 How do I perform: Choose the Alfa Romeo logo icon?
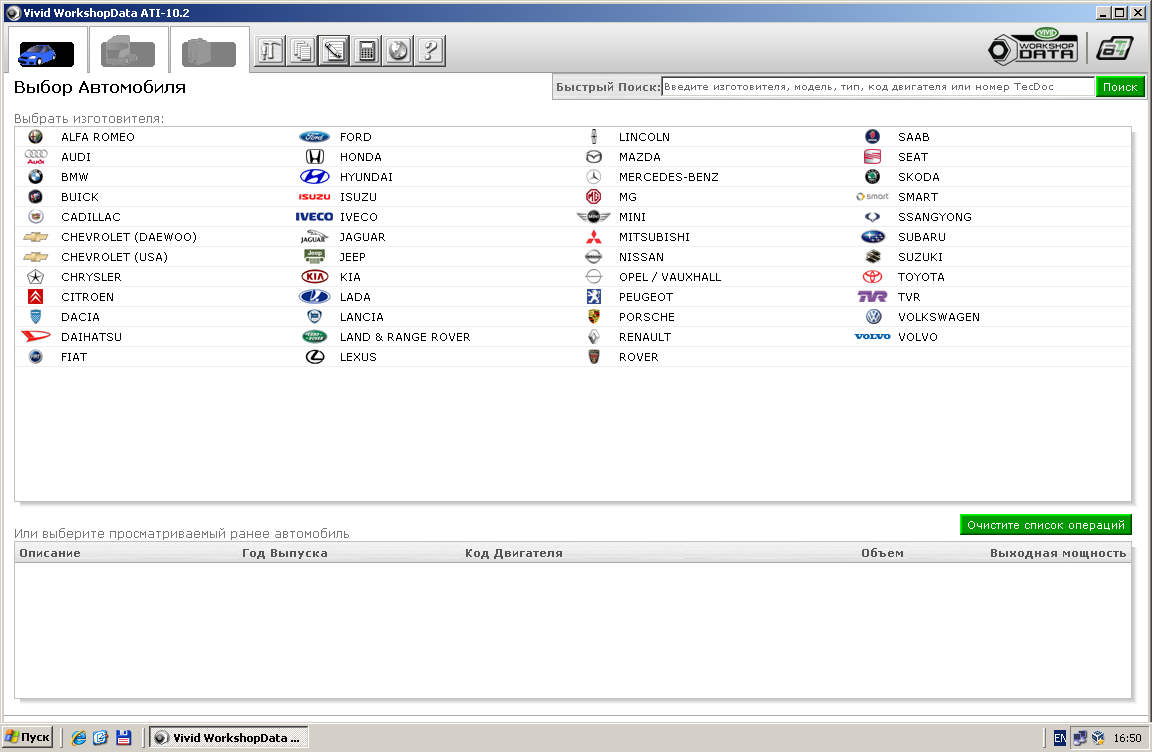pos(35,137)
